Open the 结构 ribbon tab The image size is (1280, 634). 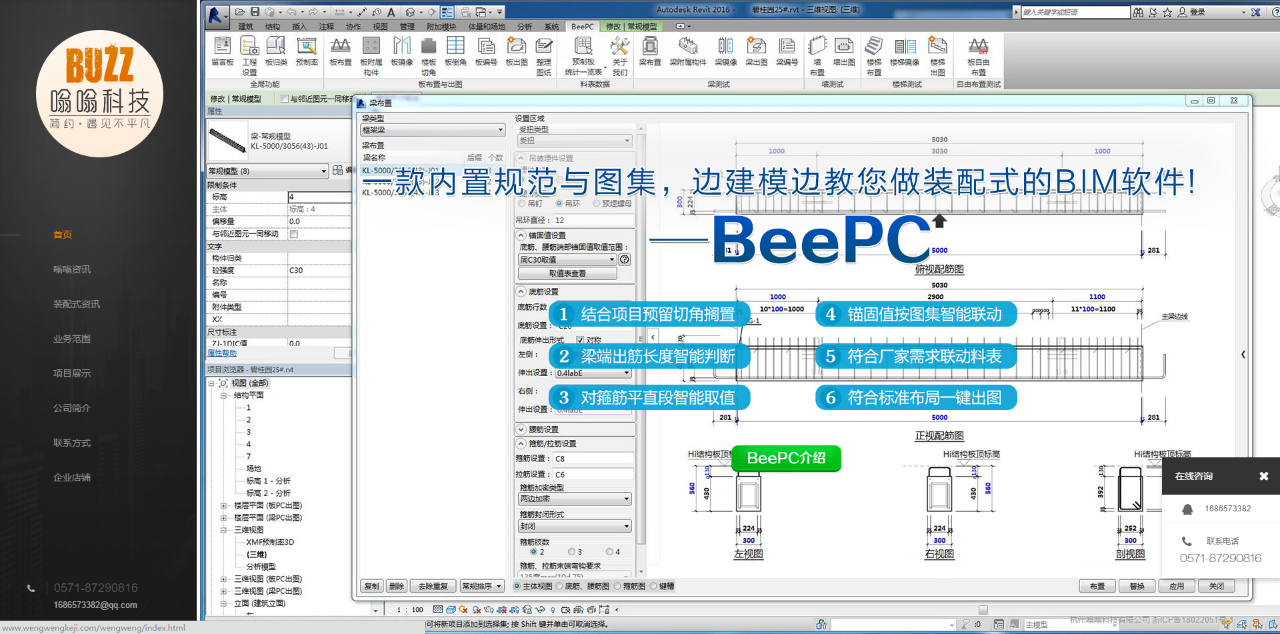tap(273, 26)
